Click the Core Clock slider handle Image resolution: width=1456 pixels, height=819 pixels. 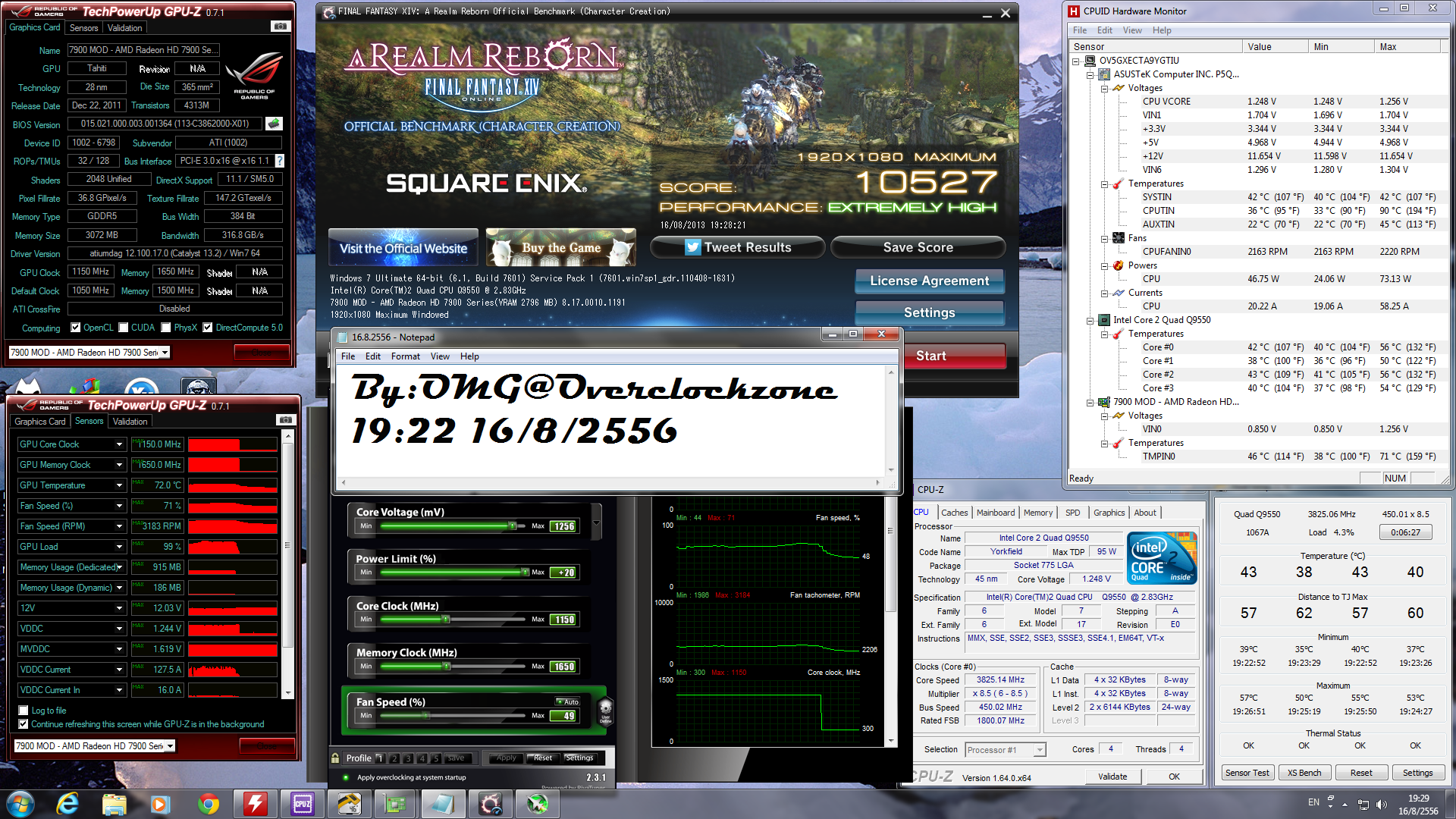click(446, 620)
